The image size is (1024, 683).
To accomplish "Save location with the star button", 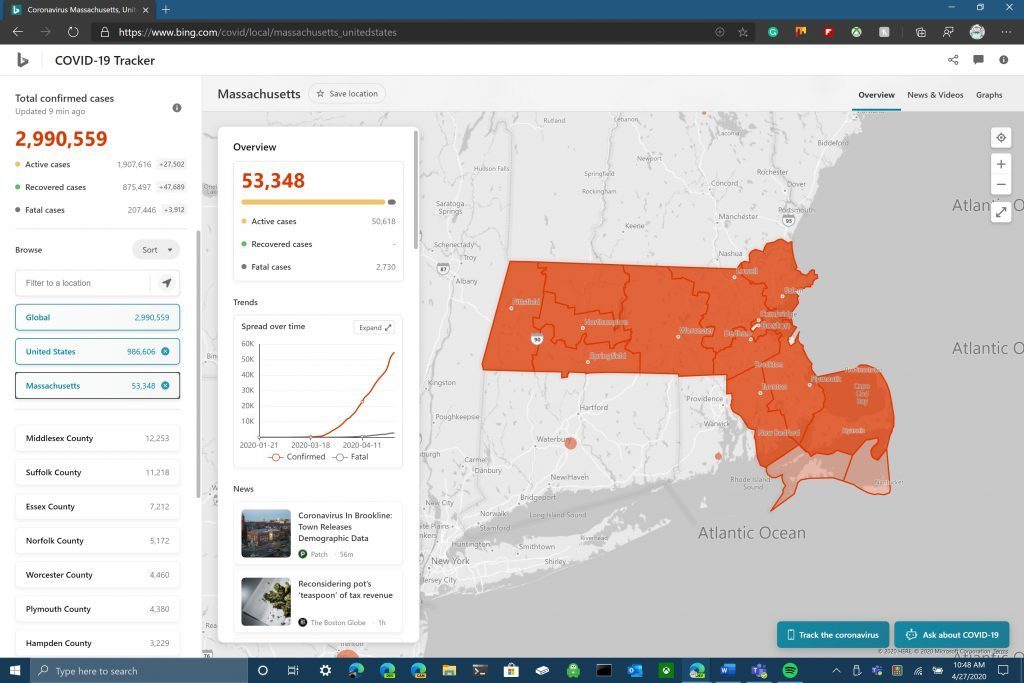I will click(347, 94).
